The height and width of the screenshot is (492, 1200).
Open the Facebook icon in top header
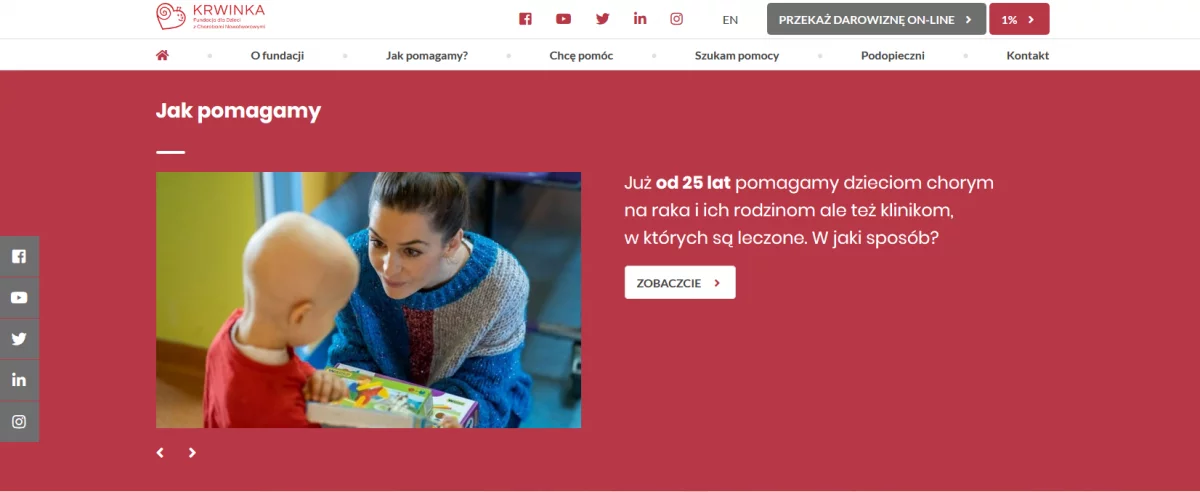525,19
